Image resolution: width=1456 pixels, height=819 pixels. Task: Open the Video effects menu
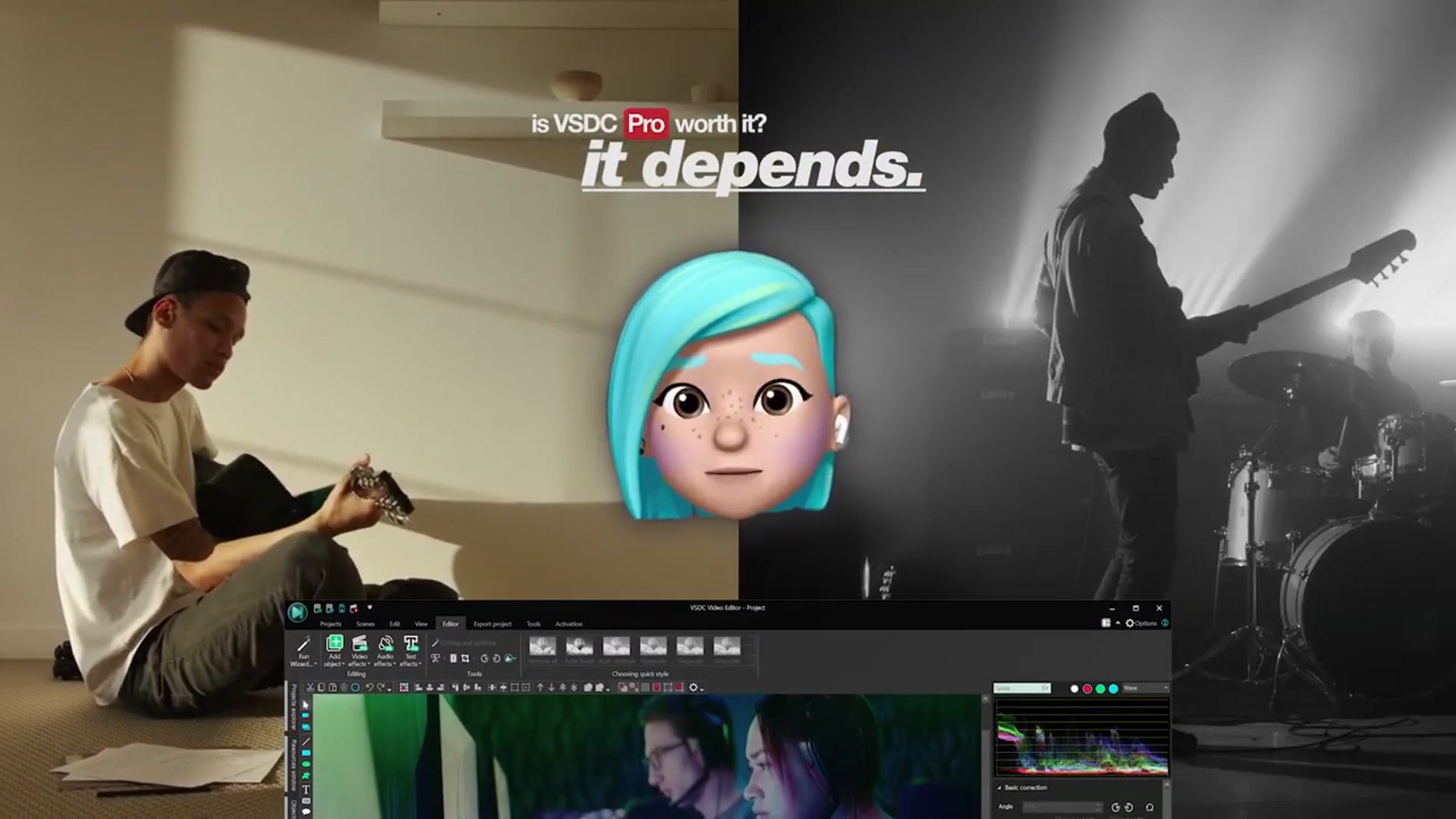359,651
